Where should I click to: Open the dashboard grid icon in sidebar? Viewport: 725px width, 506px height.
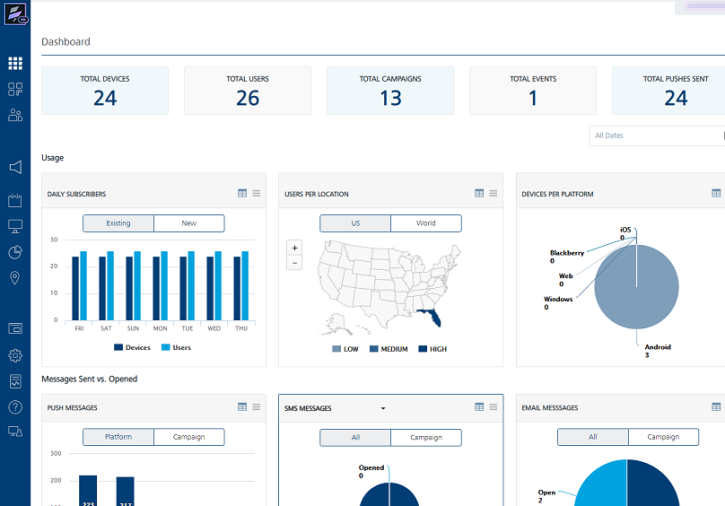(15, 63)
